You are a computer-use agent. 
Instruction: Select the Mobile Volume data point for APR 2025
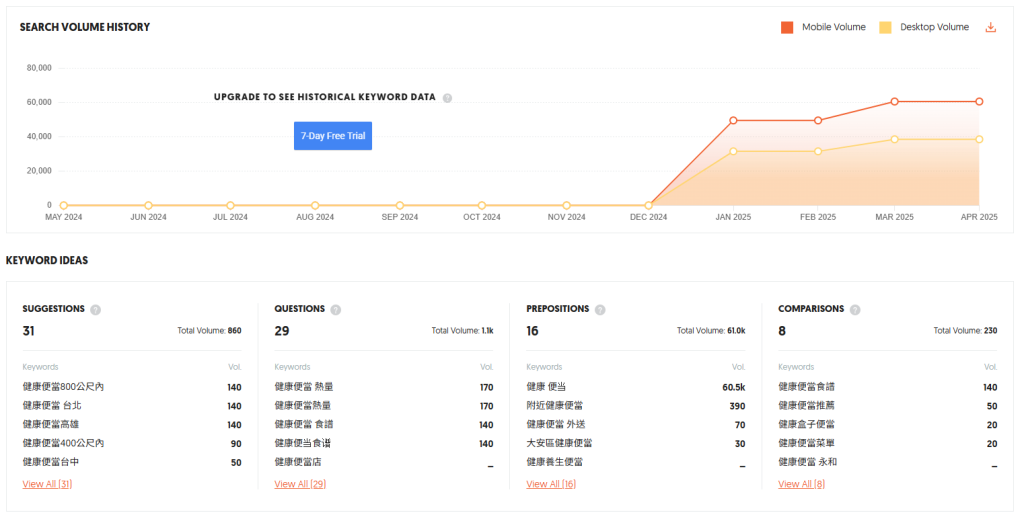[x=979, y=102]
